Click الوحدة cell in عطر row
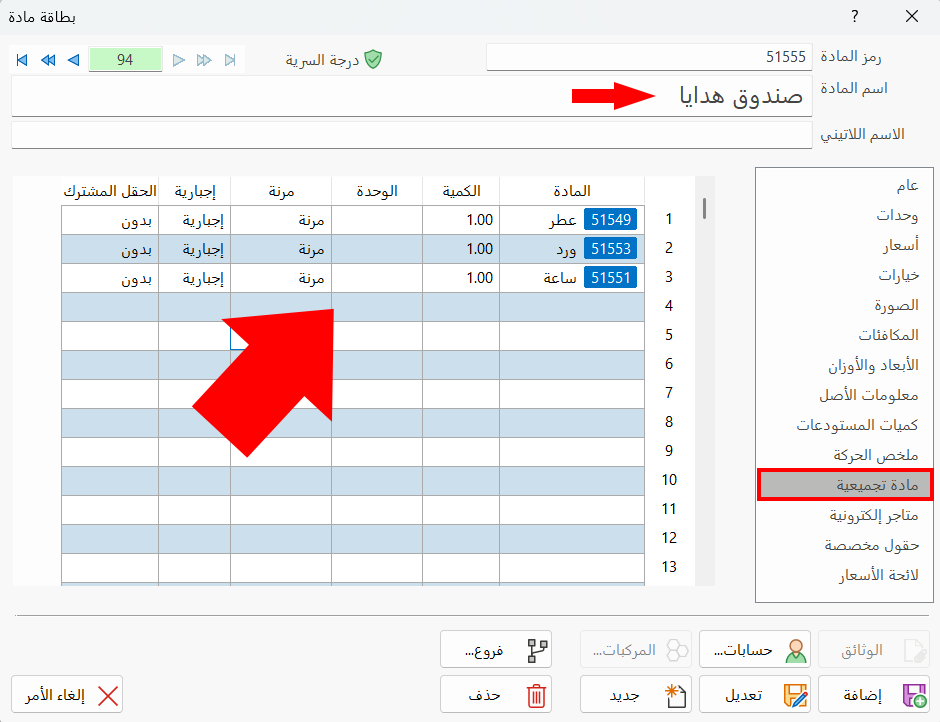The width and height of the screenshot is (940, 722). pyautogui.click(x=377, y=220)
